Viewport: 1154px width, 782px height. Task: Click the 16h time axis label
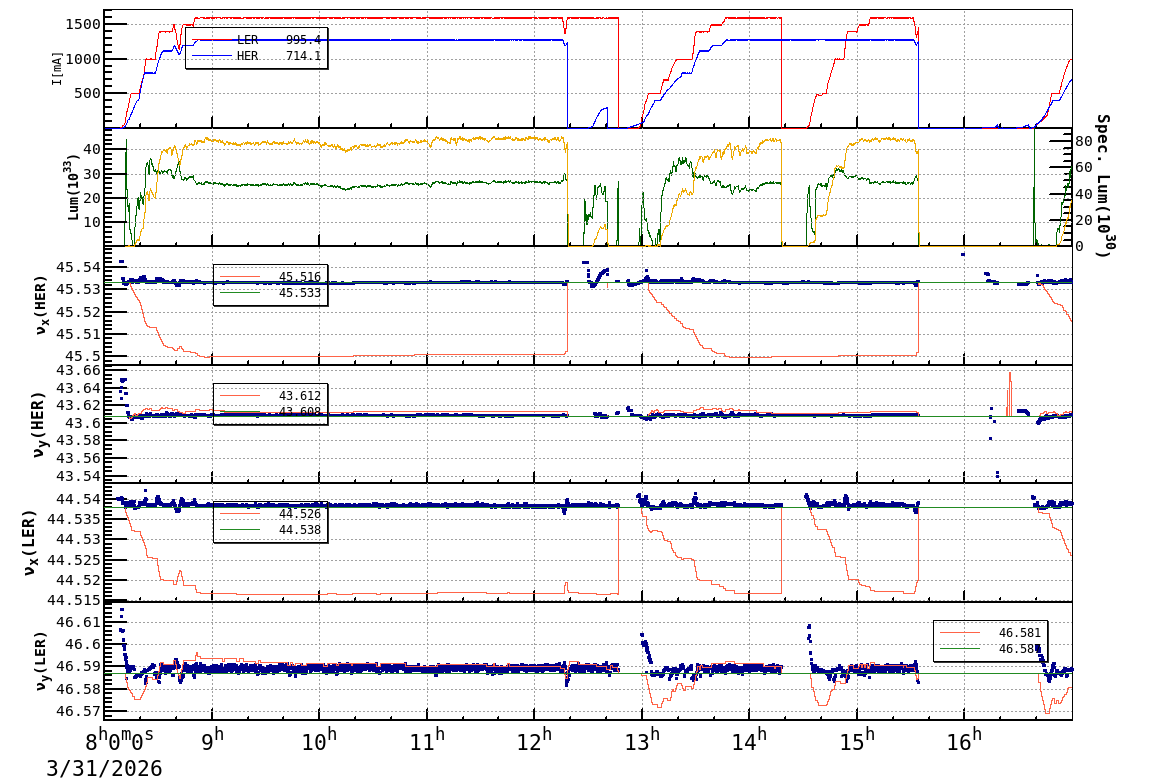click(964, 739)
